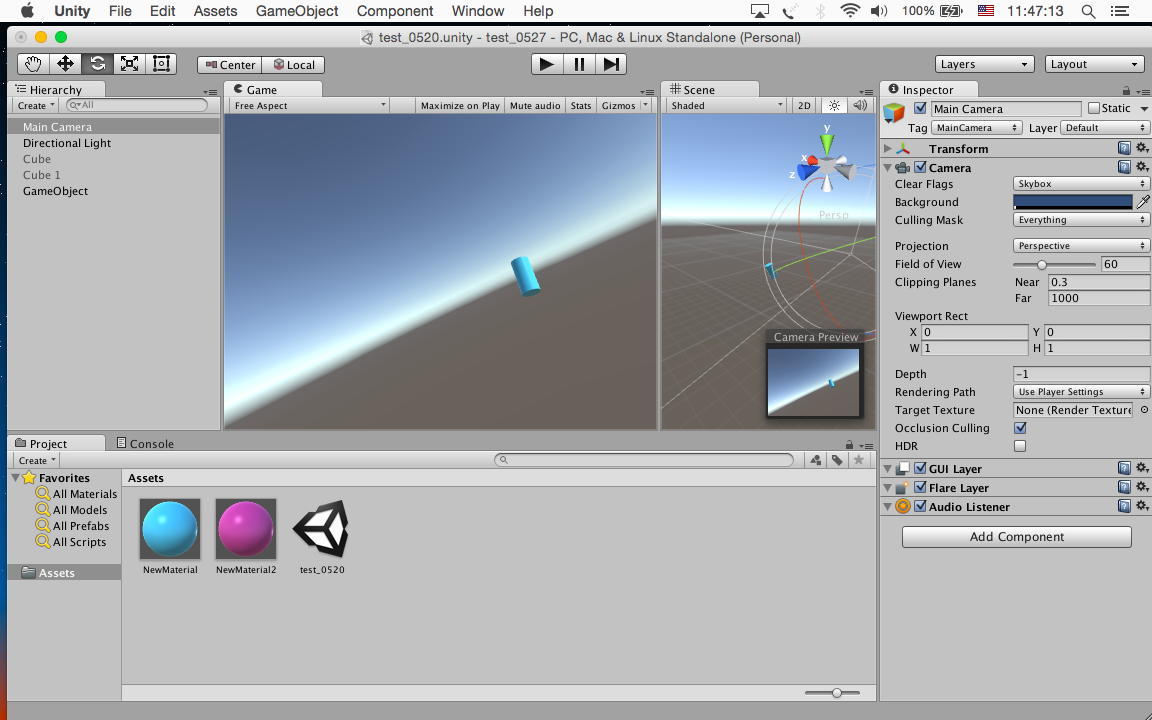This screenshot has height=720, width=1152.
Task: Toggle Maximize on Play
Action: [x=460, y=105]
